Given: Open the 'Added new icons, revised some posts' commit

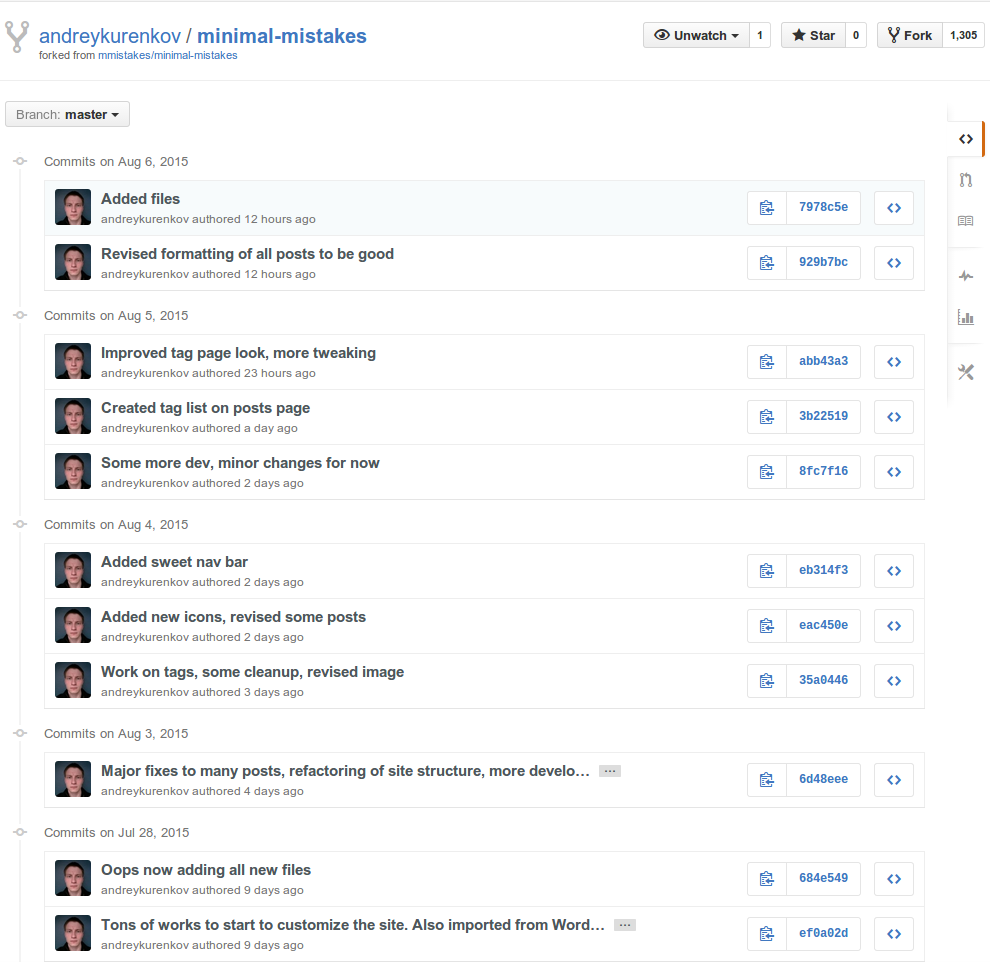Looking at the screenshot, I should (234, 617).
